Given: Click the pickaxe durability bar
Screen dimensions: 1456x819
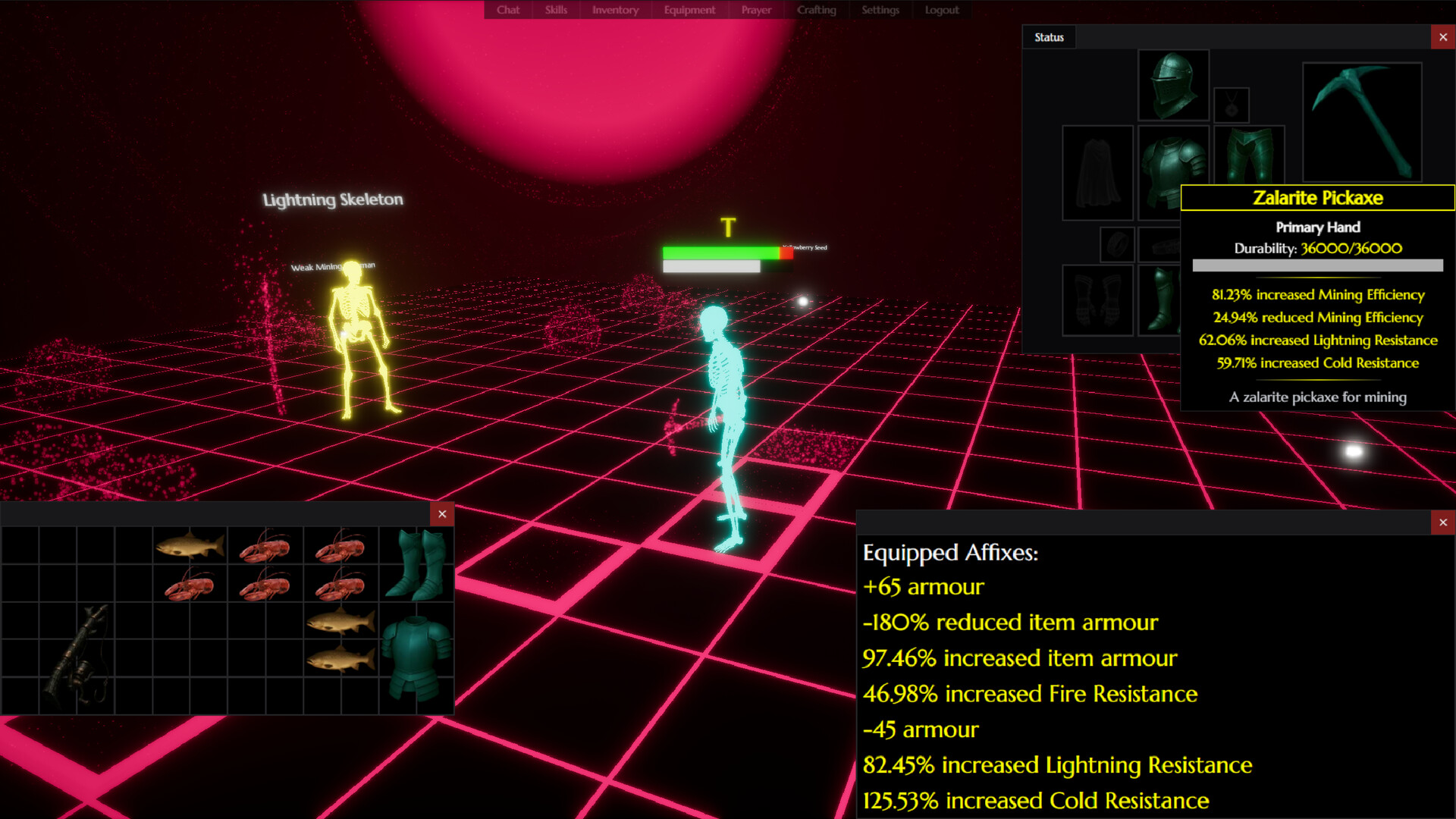Looking at the screenshot, I should (1317, 265).
